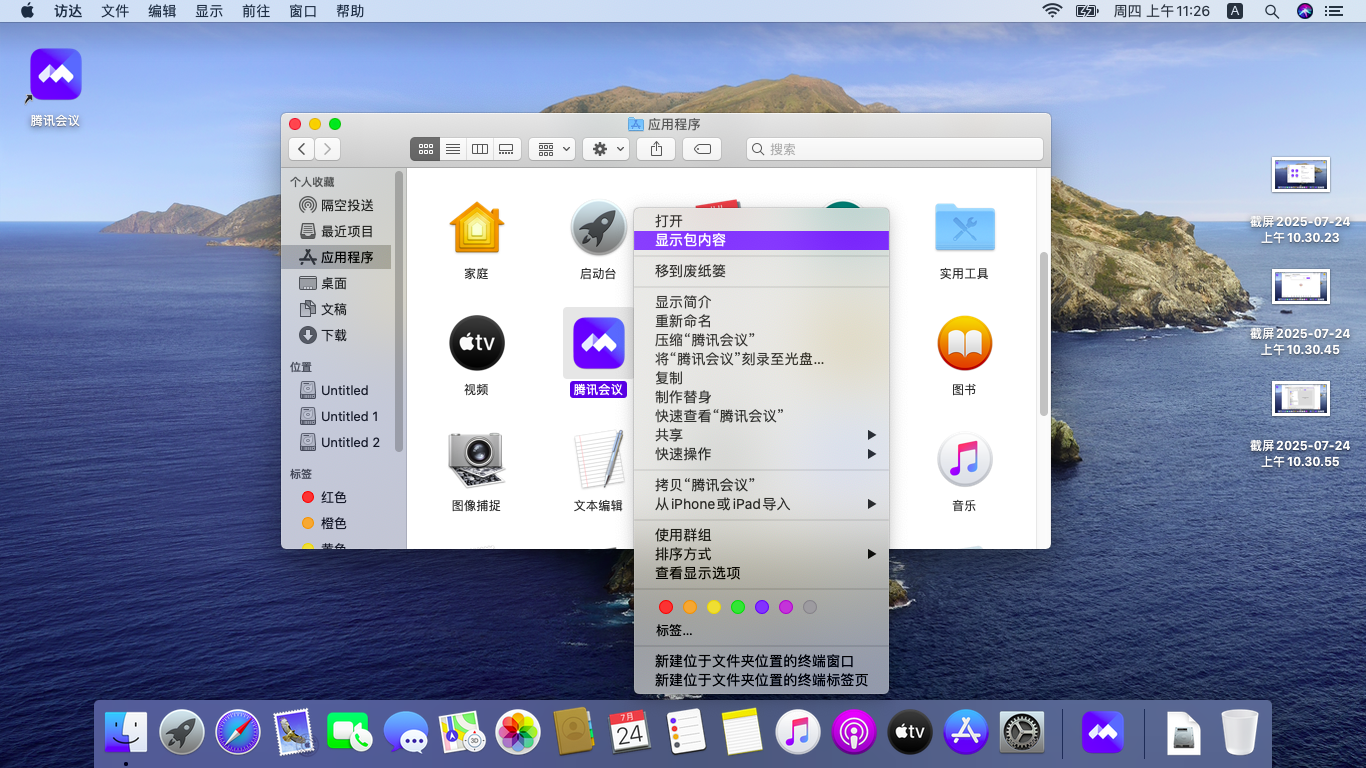Select the 实用工具 utilities folder
This screenshot has height=768, width=1366.
pos(964,228)
